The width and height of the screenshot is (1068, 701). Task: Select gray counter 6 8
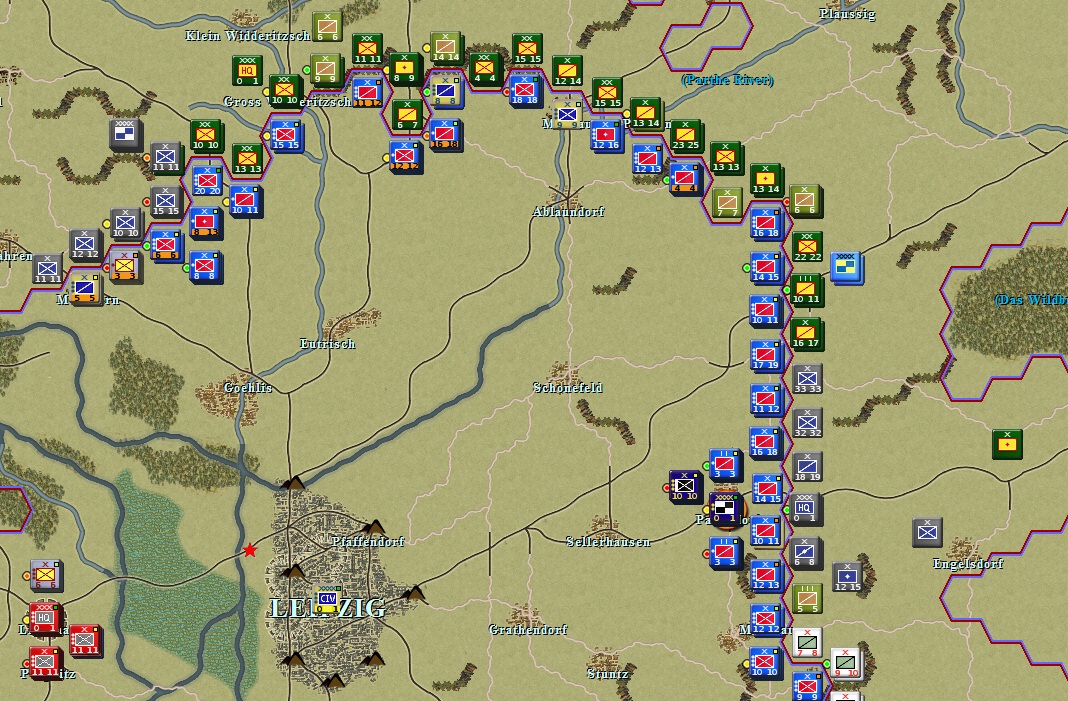point(806,552)
